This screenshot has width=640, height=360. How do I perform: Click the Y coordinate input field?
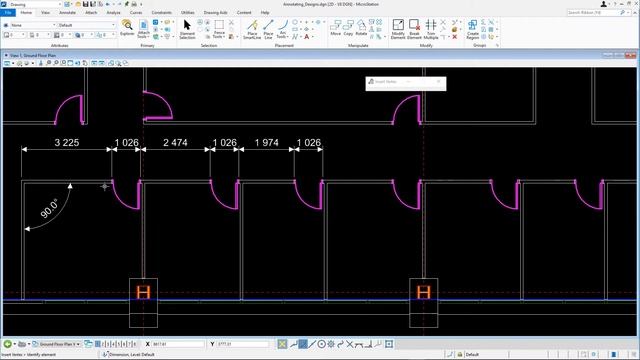(x=243, y=344)
